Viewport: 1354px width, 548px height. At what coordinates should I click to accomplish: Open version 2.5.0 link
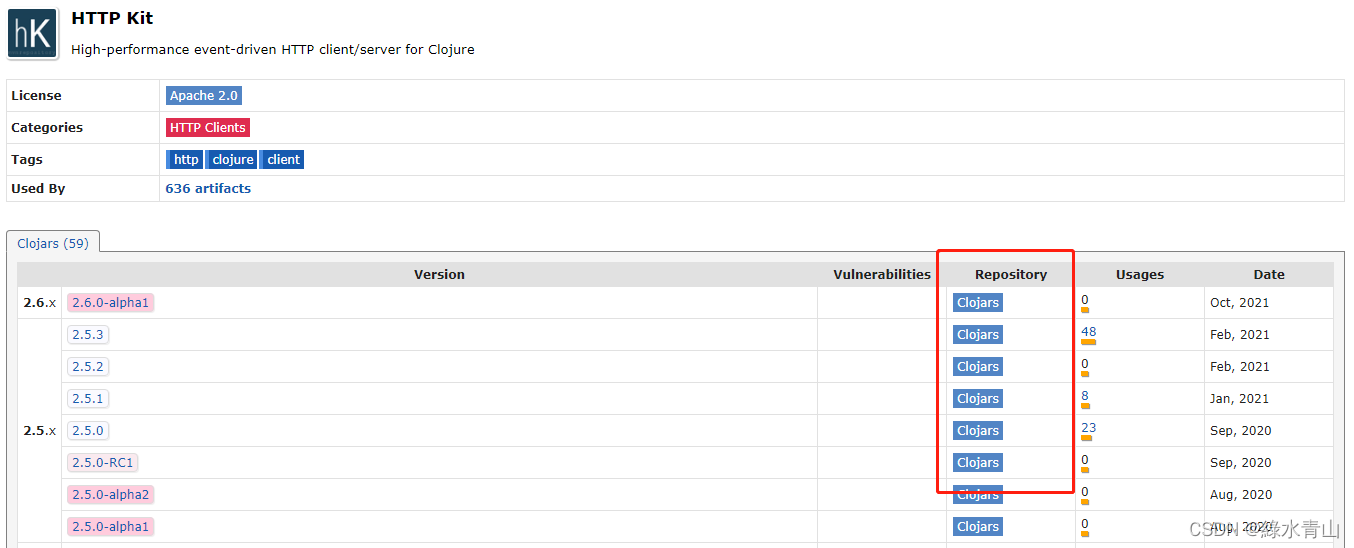88,431
